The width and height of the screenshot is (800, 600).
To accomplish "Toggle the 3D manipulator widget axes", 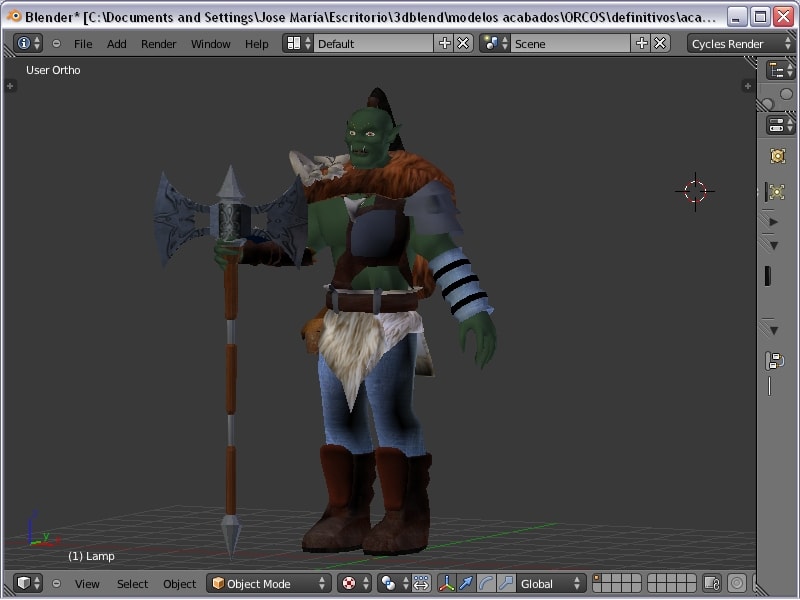I will point(446,583).
